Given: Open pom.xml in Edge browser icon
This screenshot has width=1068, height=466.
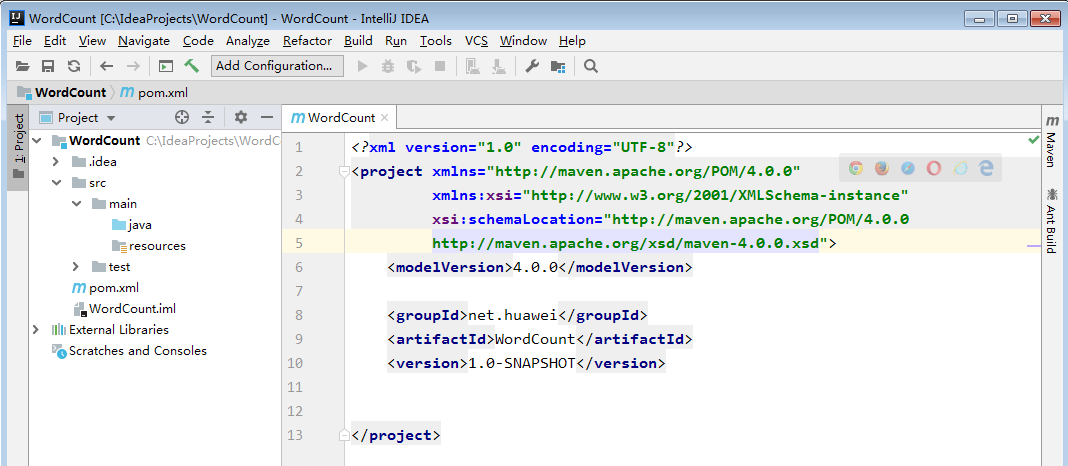Looking at the screenshot, I should pos(986,168).
